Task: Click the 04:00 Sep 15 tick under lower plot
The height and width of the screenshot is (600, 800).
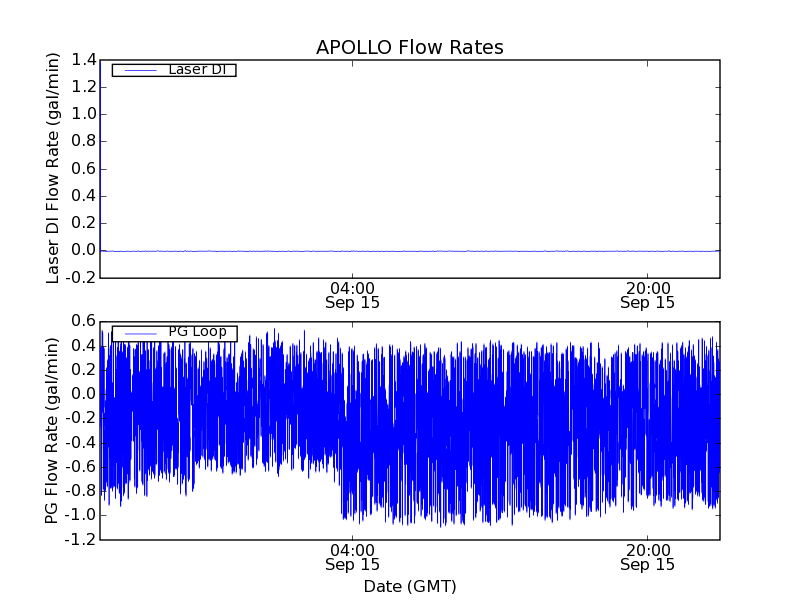Action: tap(352, 557)
